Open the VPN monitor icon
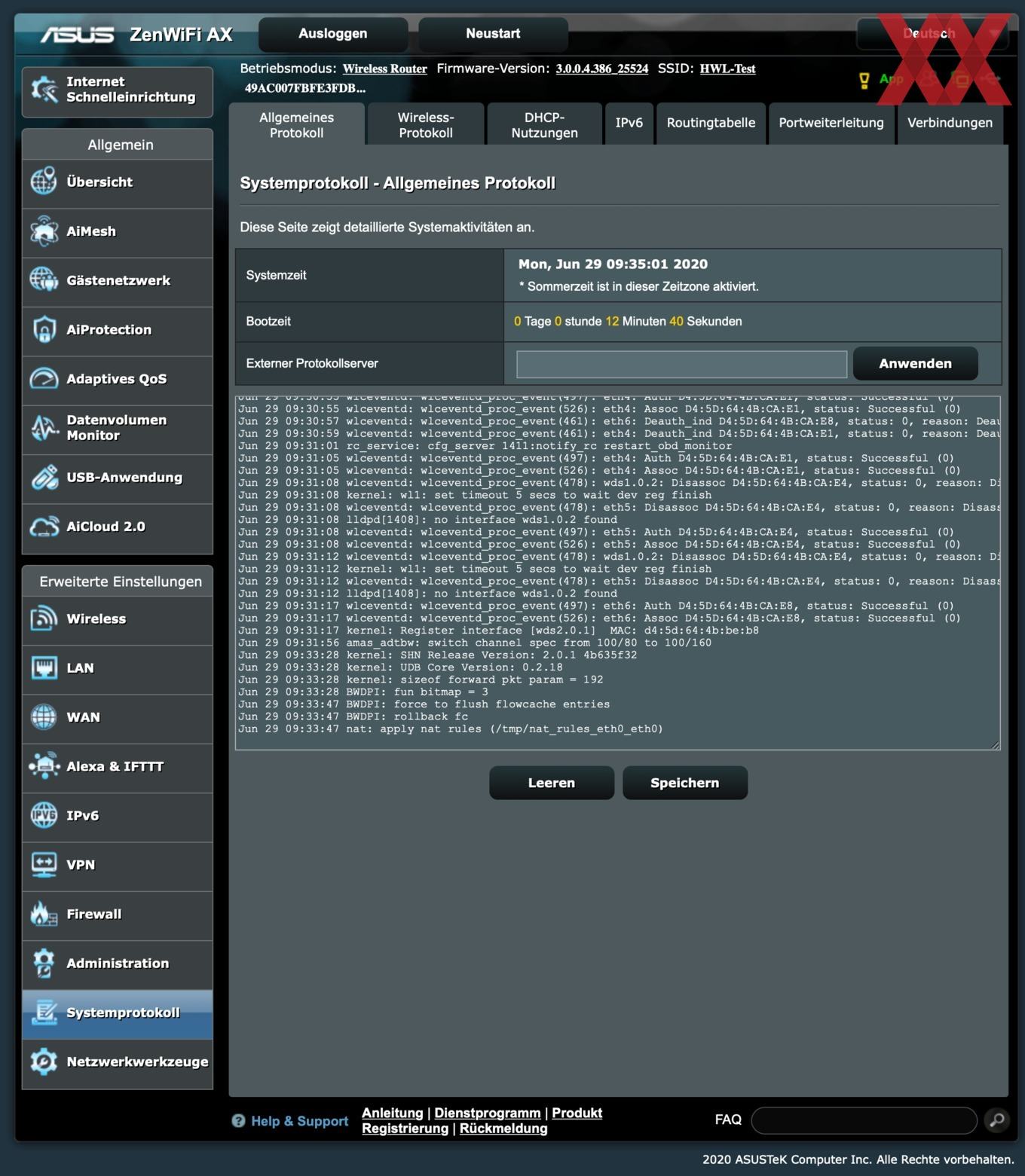The image size is (1025, 1176). (44, 864)
